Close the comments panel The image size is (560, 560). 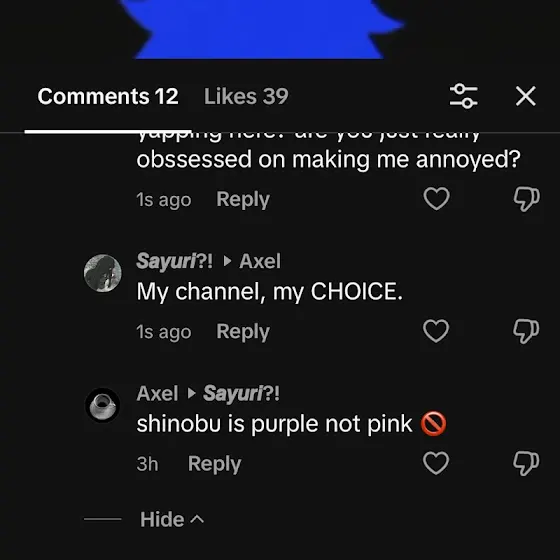(526, 96)
